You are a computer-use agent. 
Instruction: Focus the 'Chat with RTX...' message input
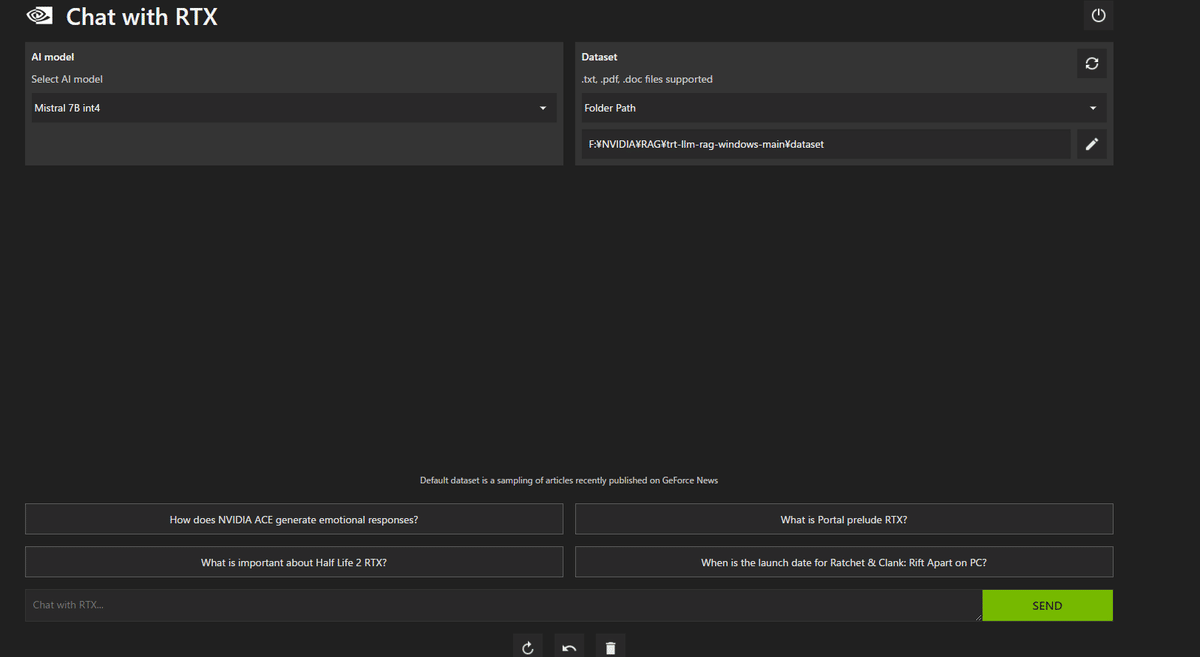tap(503, 605)
